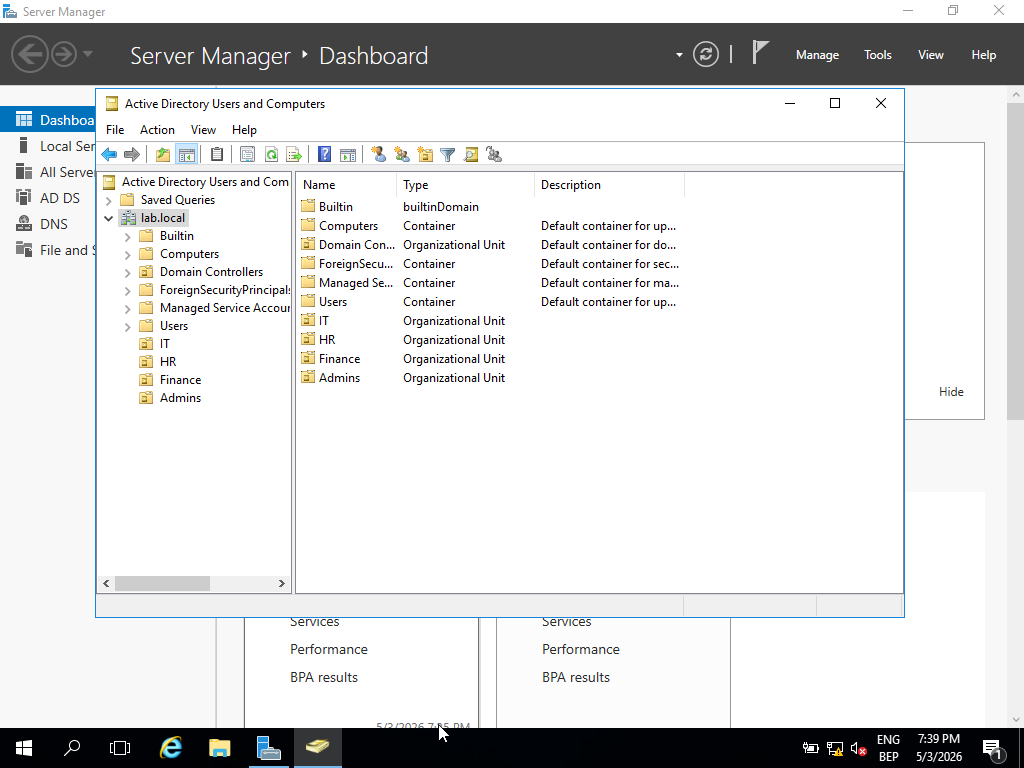Screen dimensions: 1024x768
Task: Click the taskbar clock showing 7:39 PM
Action: click(938, 748)
